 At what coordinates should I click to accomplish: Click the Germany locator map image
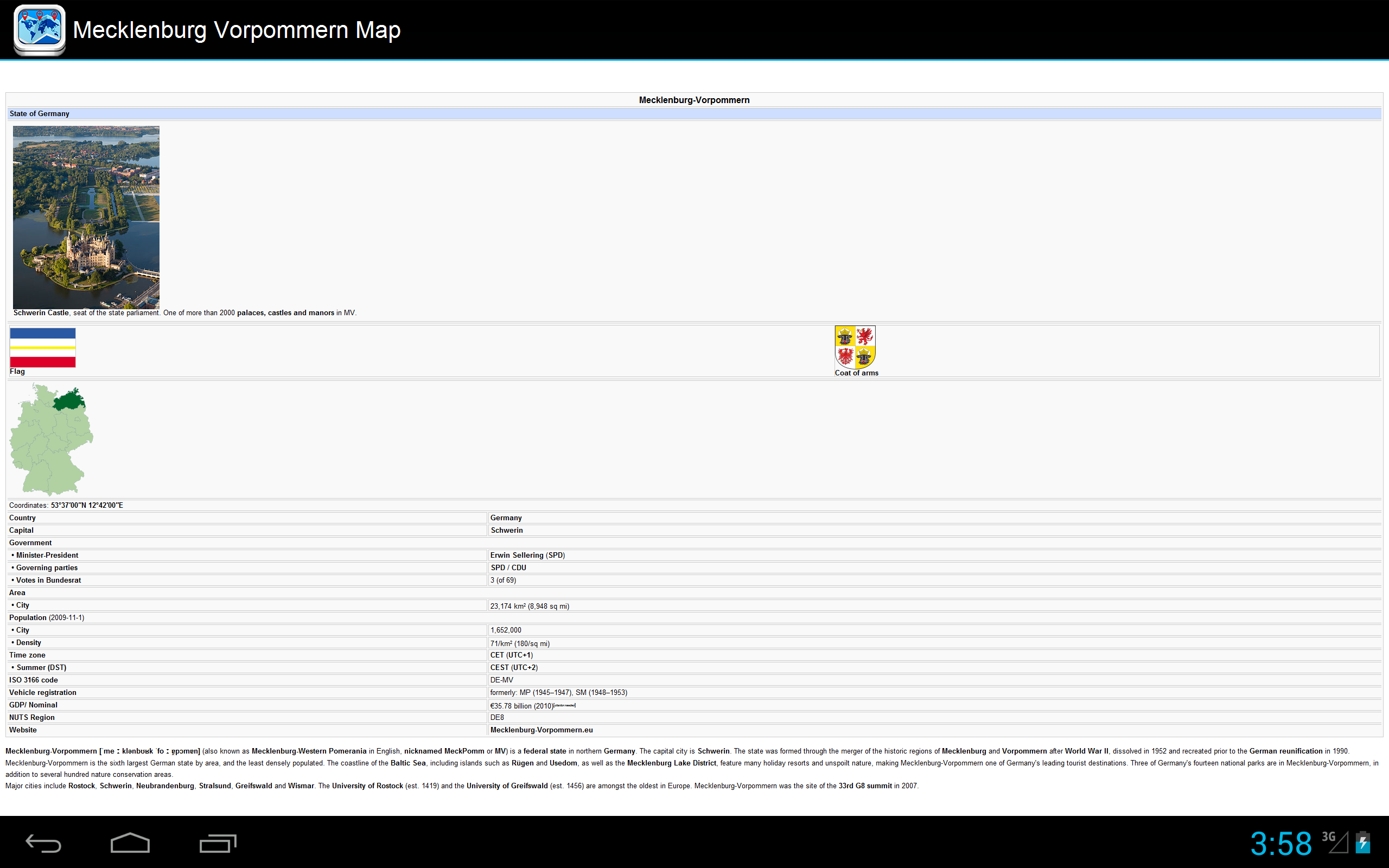pyautogui.click(x=51, y=439)
